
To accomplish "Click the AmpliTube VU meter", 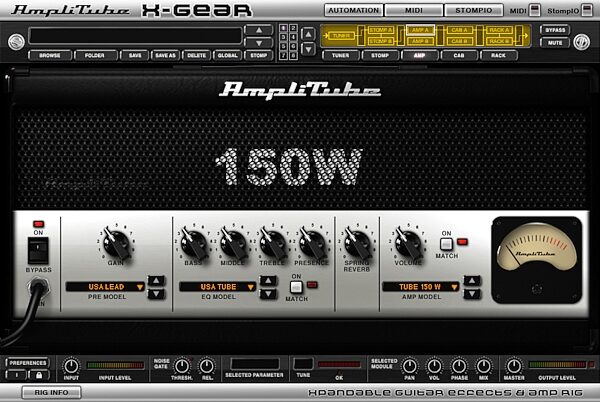I will click(536, 260).
